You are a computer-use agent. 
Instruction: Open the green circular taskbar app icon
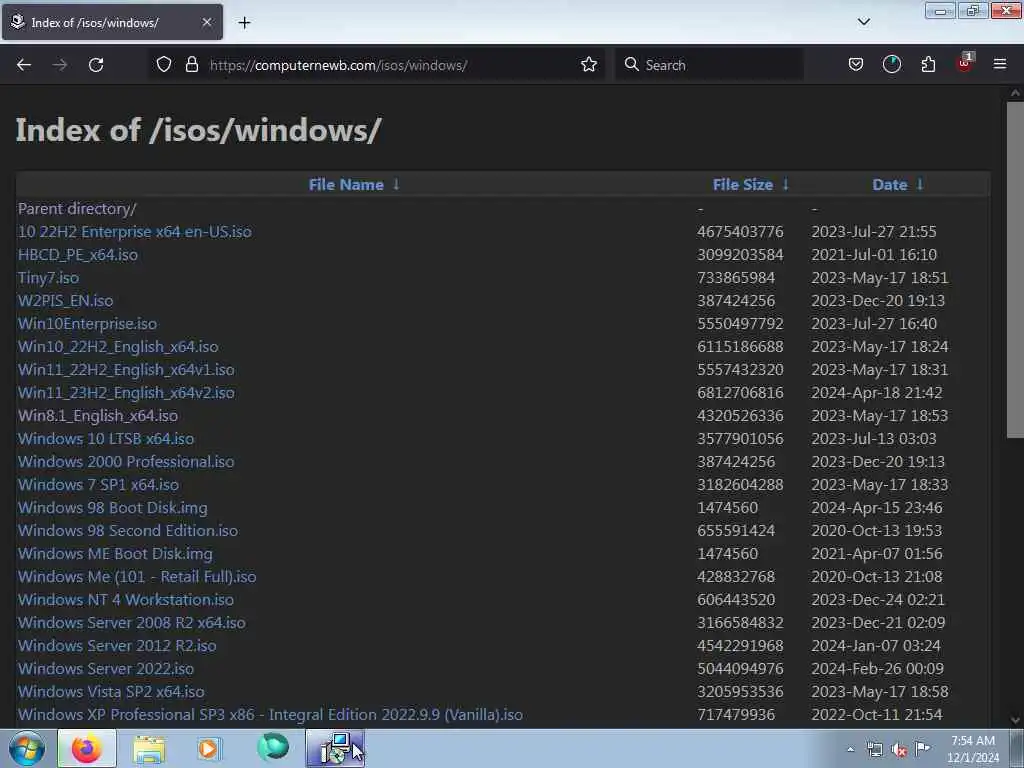(273, 746)
